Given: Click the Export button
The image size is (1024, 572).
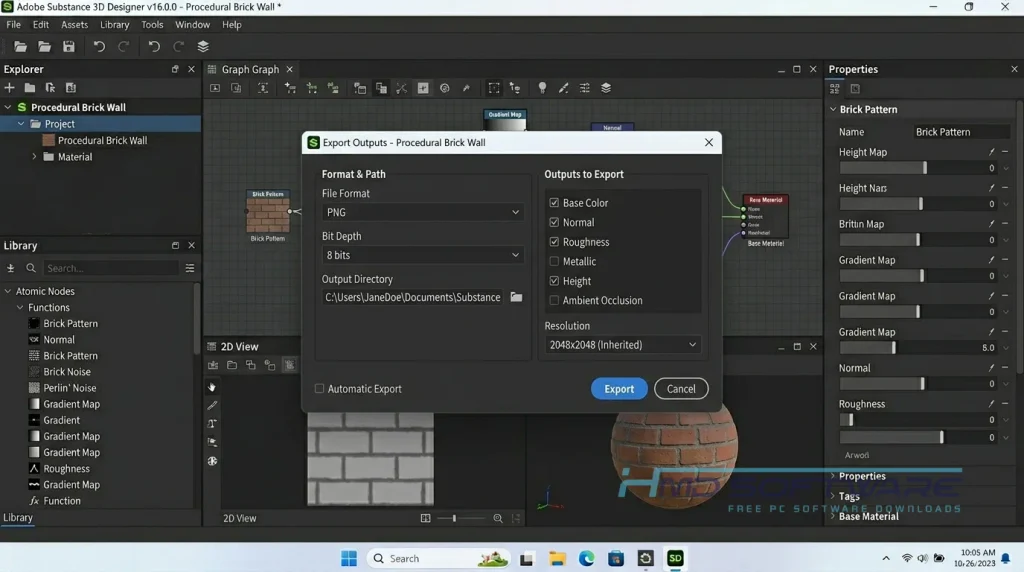Looking at the screenshot, I should pos(619,389).
